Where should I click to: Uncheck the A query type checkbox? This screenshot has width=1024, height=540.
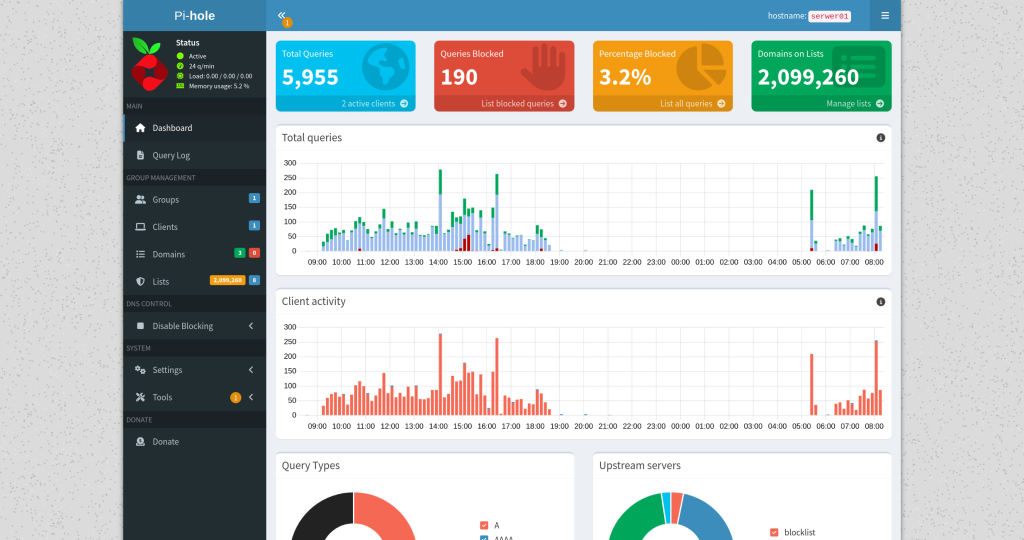click(484, 525)
